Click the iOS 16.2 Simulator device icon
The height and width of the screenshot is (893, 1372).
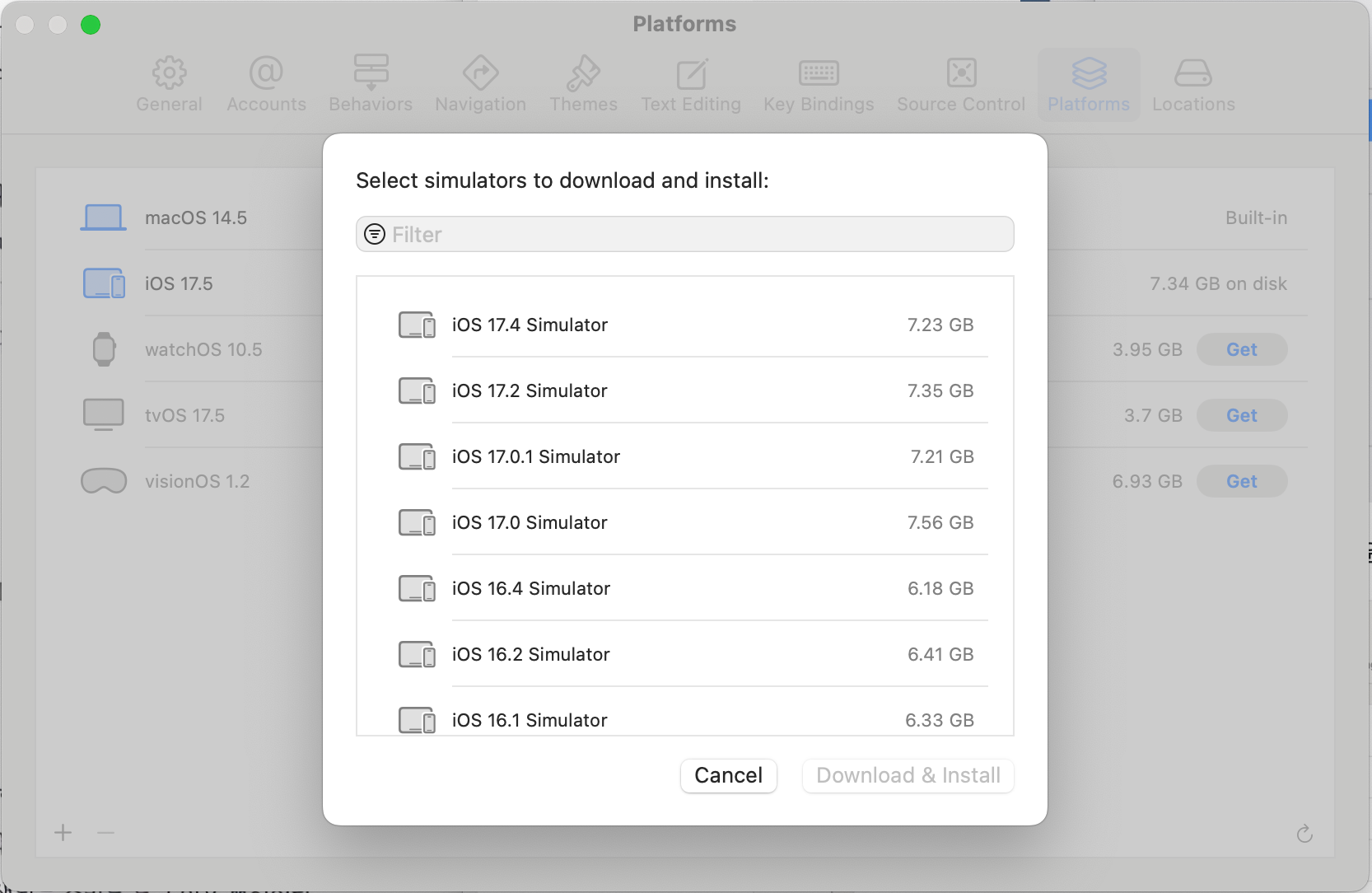[418, 654]
